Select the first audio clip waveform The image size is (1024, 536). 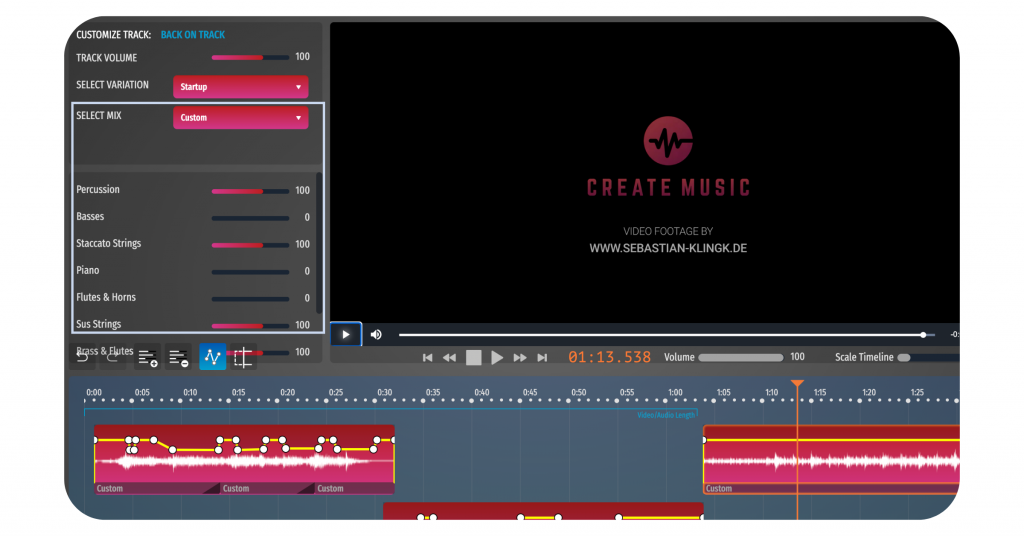pyautogui.click(x=244, y=462)
